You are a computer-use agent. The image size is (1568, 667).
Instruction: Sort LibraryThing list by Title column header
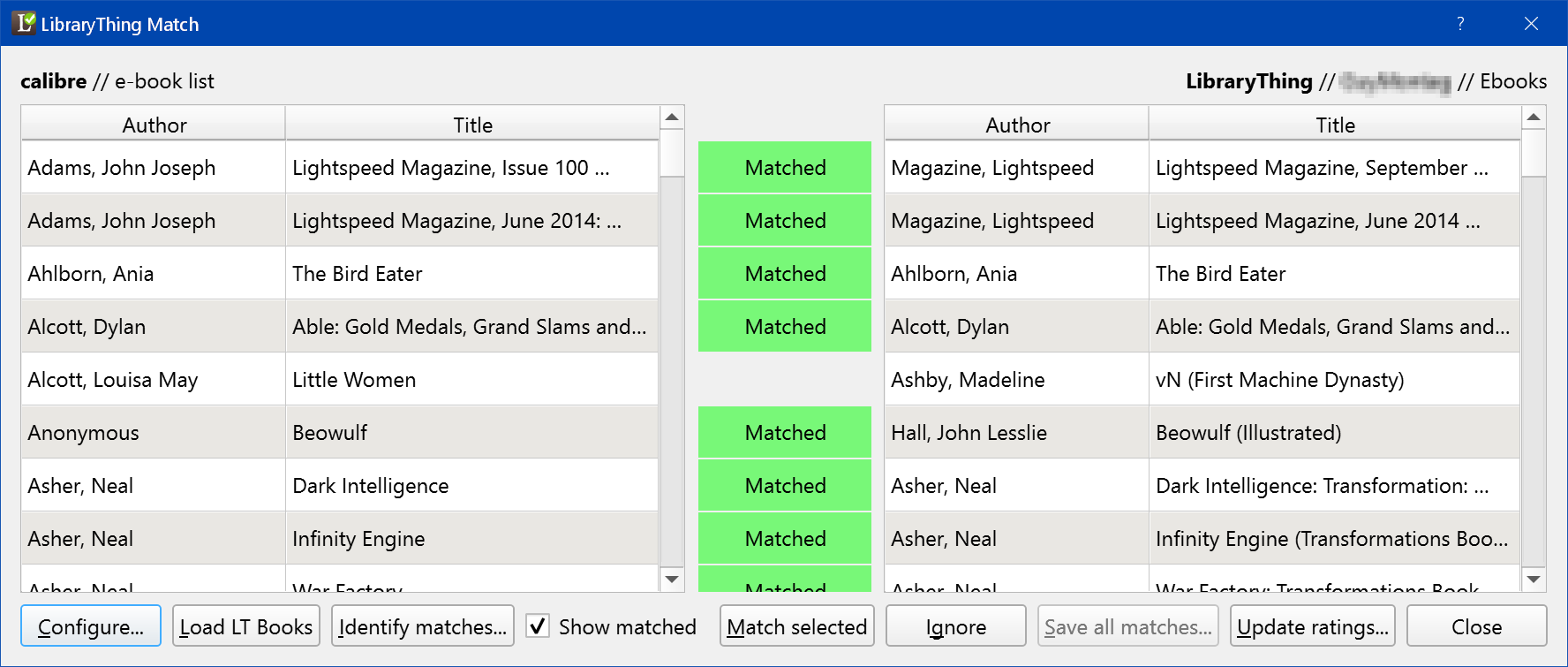pos(1334,125)
